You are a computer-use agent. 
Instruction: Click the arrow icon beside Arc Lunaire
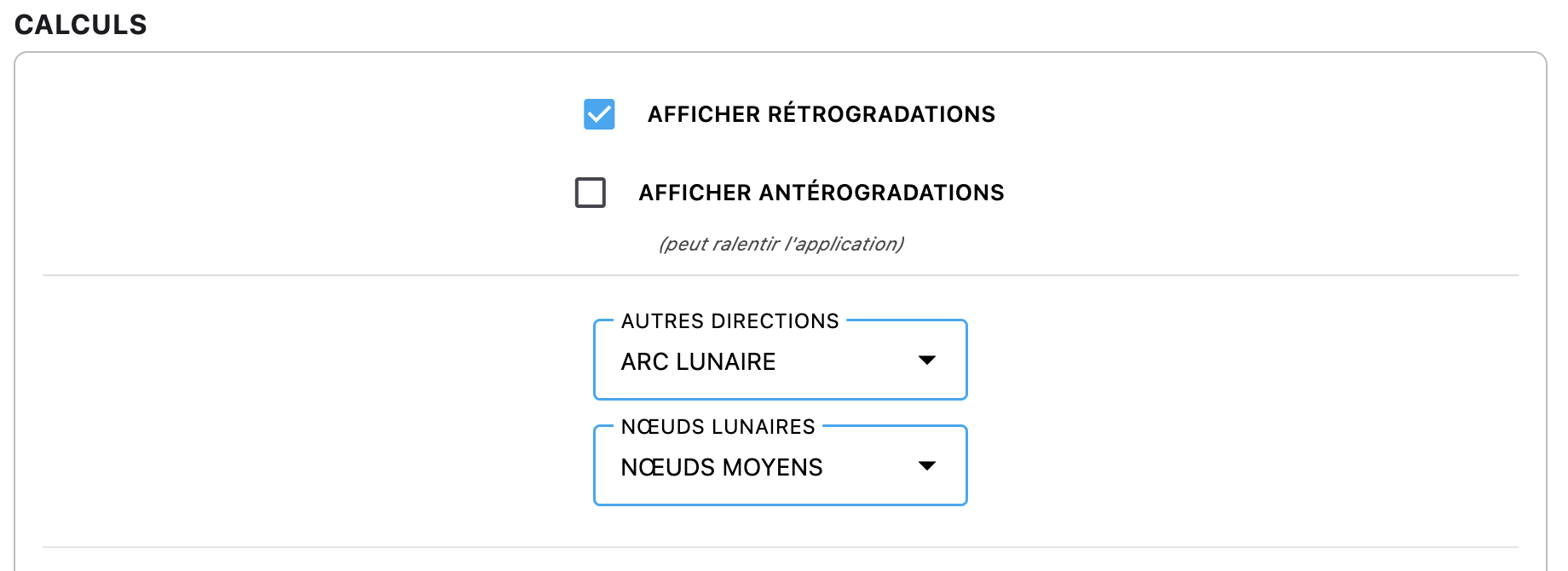click(927, 360)
